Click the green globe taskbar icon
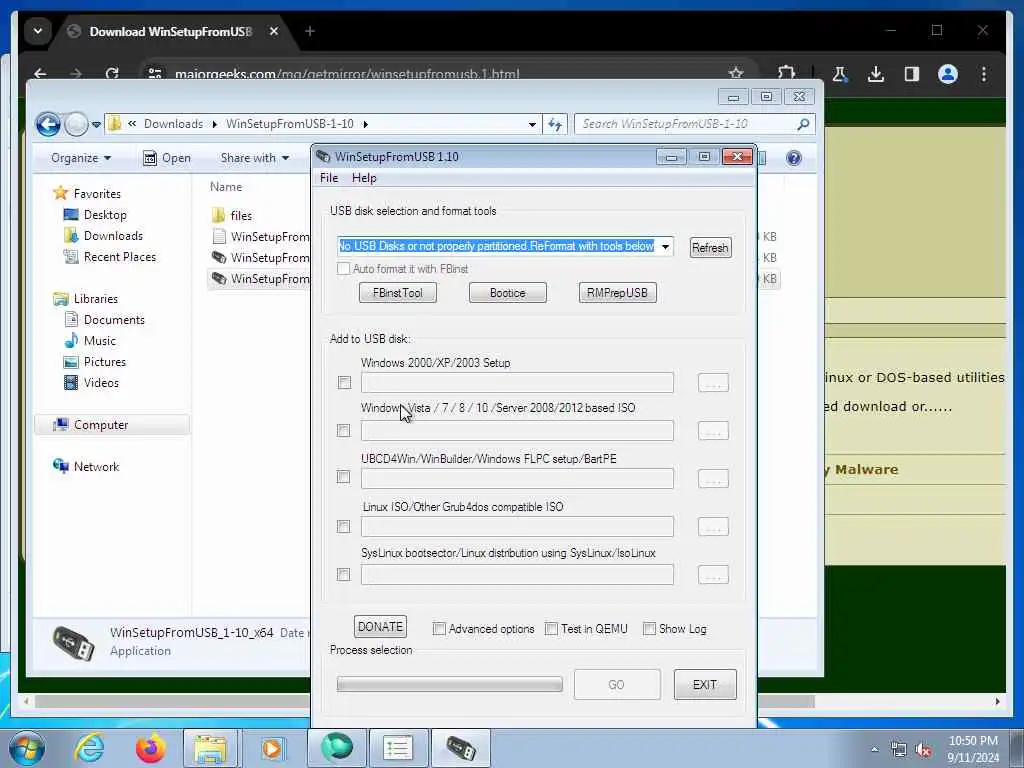This screenshot has height=768, width=1024. (x=336, y=748)
